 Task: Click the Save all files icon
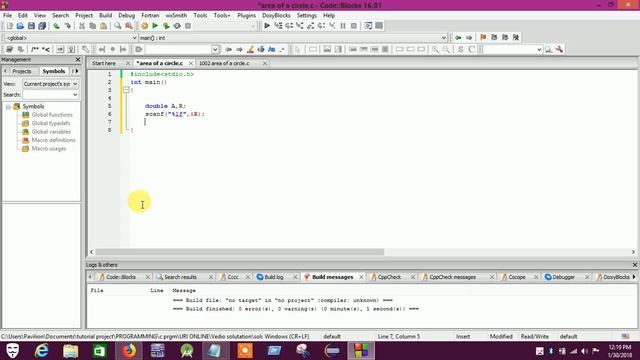42,26
